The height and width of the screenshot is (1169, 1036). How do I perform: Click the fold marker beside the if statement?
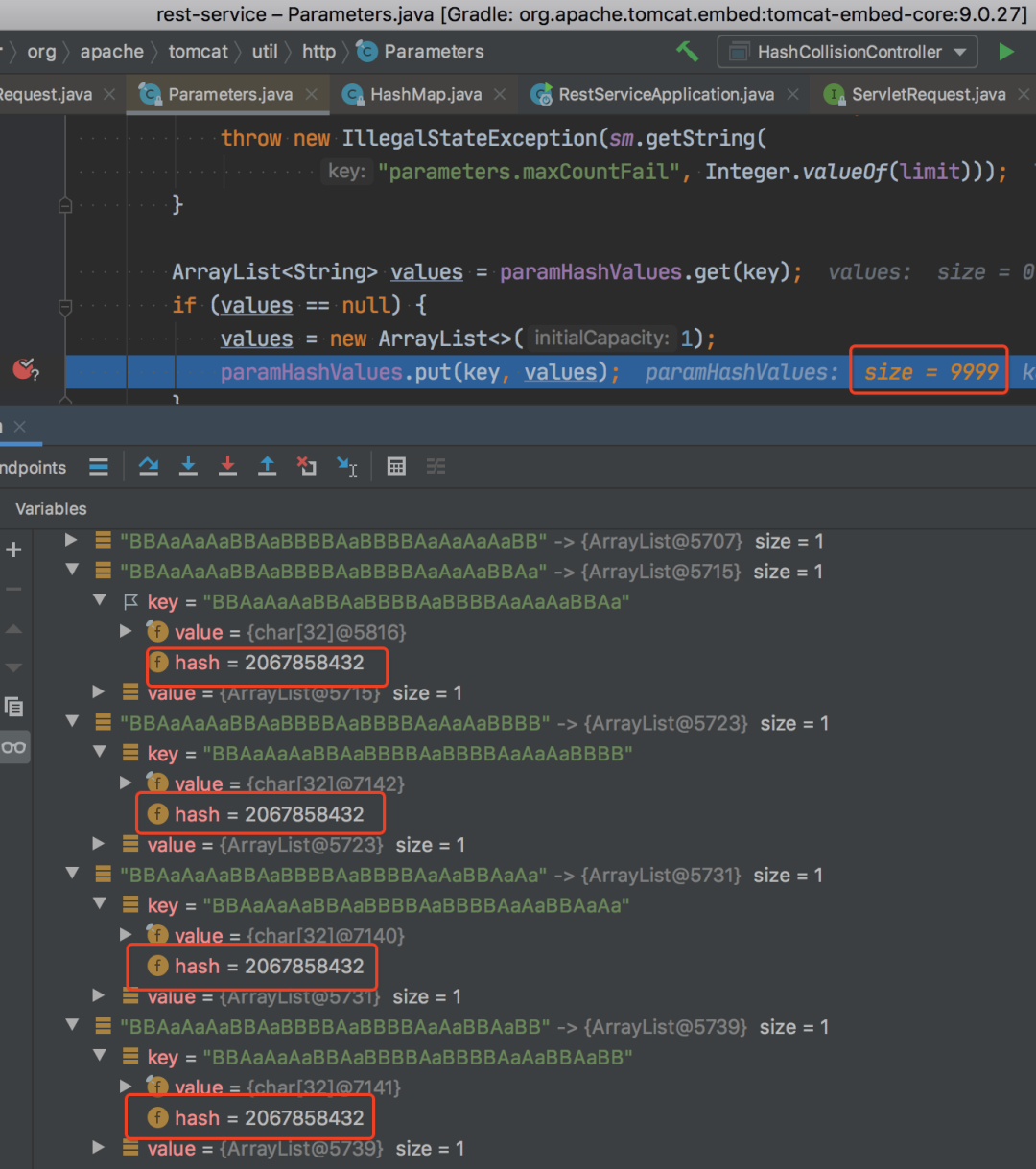[x=65, y=306]
